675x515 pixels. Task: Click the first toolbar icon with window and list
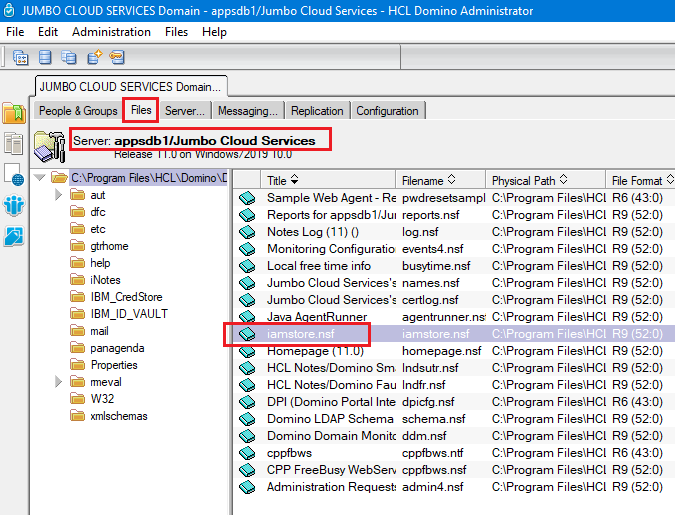click(x=20, y=57)
